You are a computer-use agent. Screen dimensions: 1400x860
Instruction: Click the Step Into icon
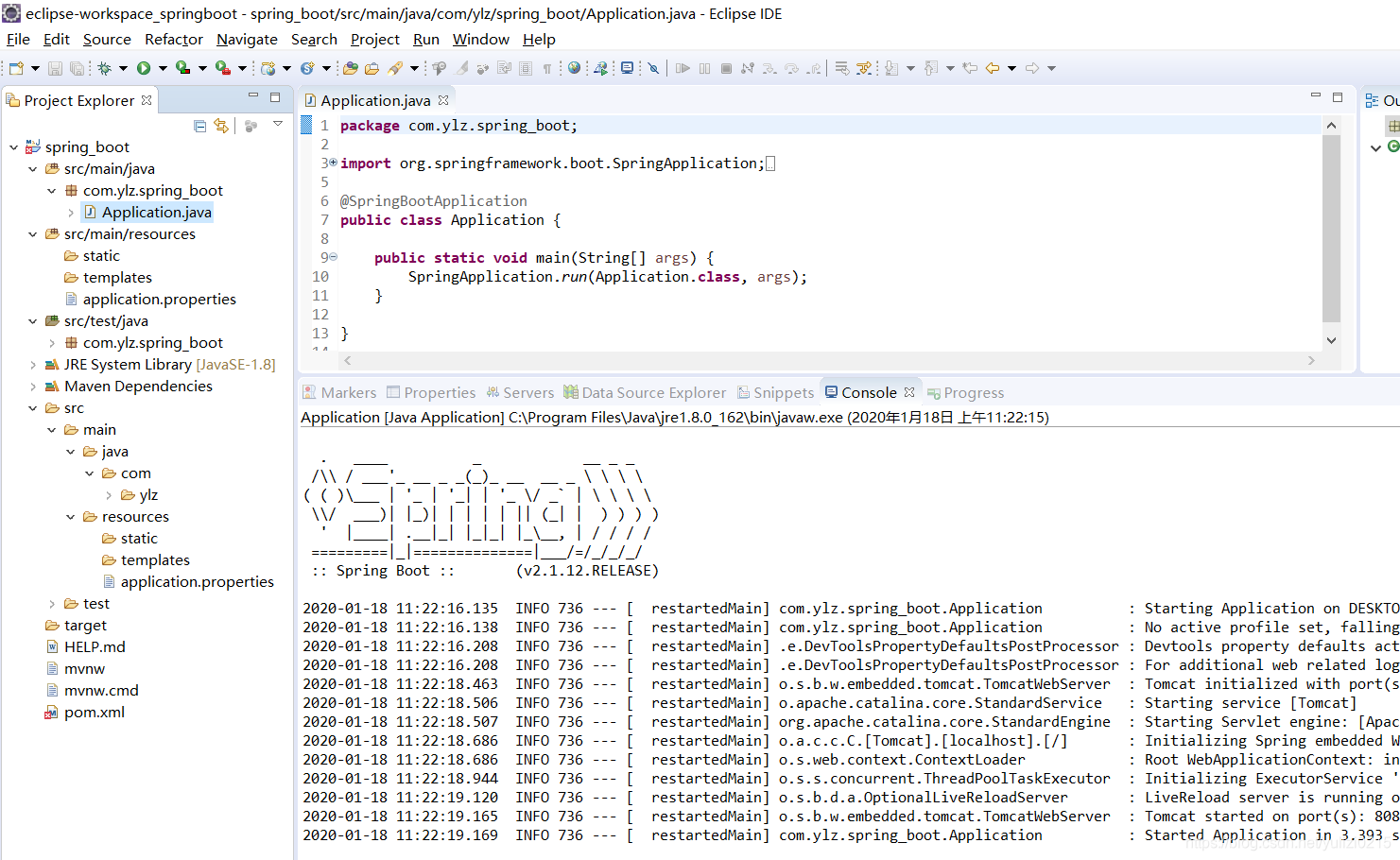pos(769,68)
